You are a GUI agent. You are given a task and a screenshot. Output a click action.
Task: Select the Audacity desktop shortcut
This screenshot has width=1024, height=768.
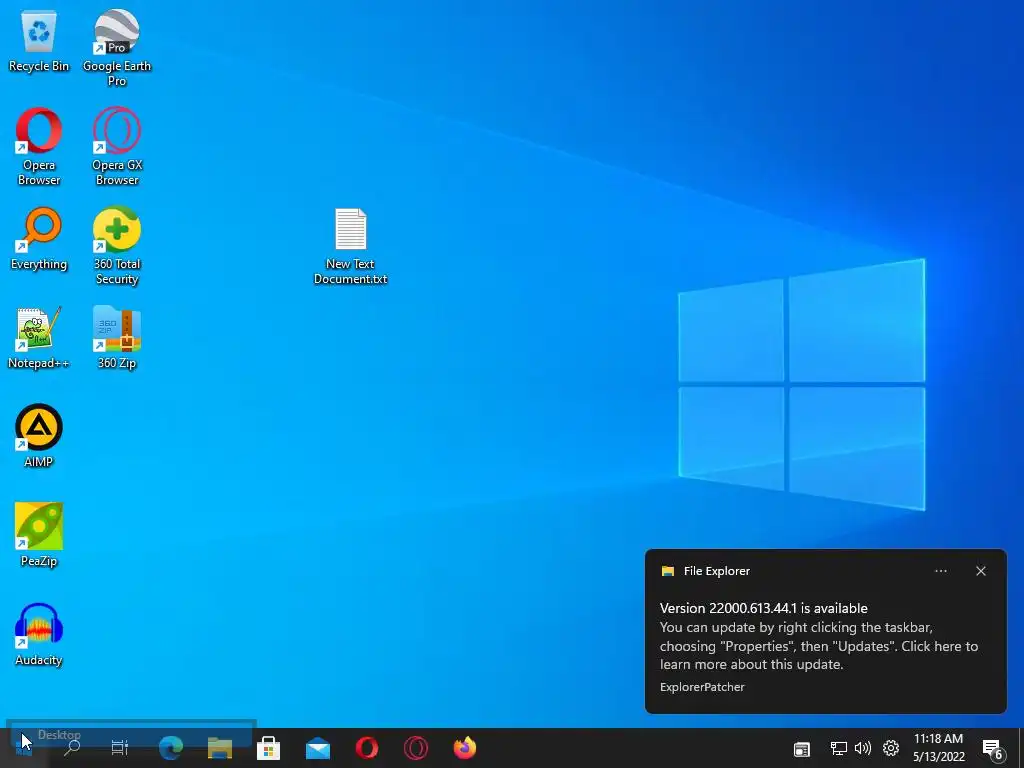click(39, 634)
